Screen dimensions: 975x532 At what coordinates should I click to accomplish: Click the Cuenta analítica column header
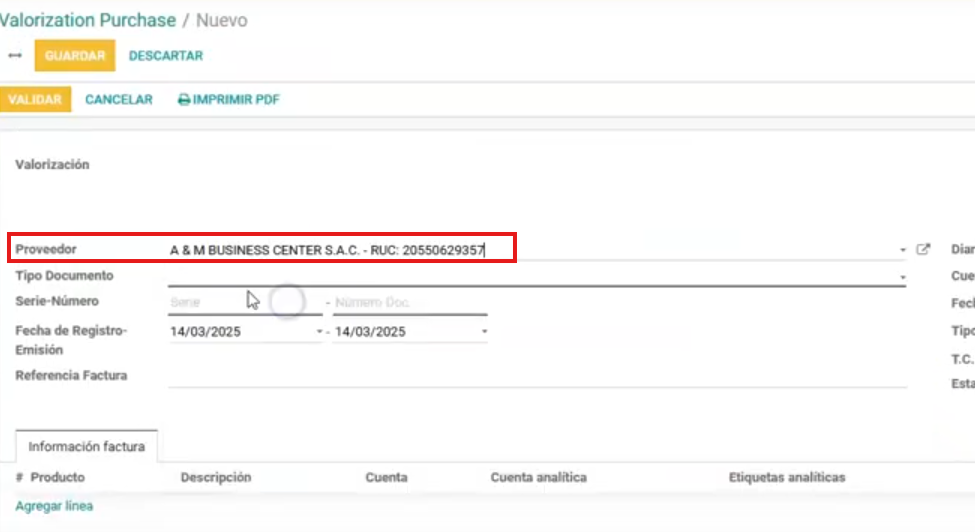coord(538,478)
